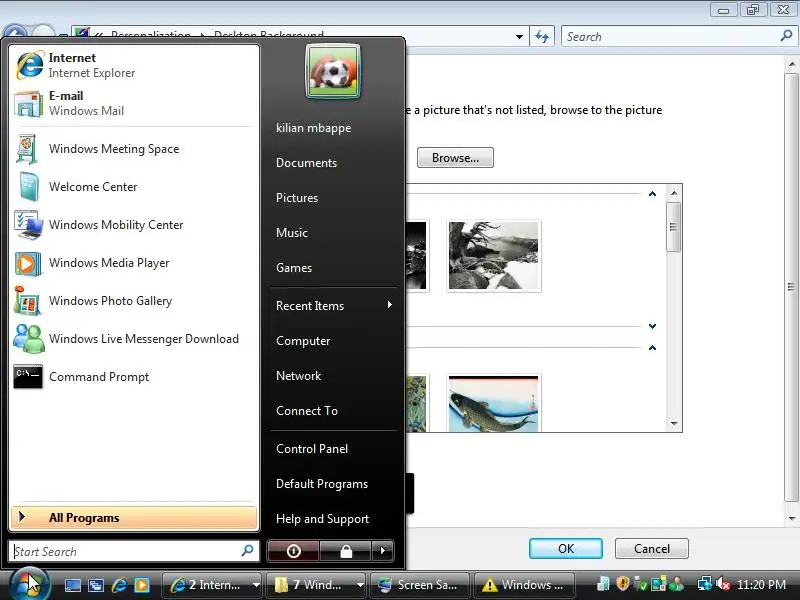
Task: Click the taskbar clock showing 11:20 PM
Action: click(x=761, y=584)
